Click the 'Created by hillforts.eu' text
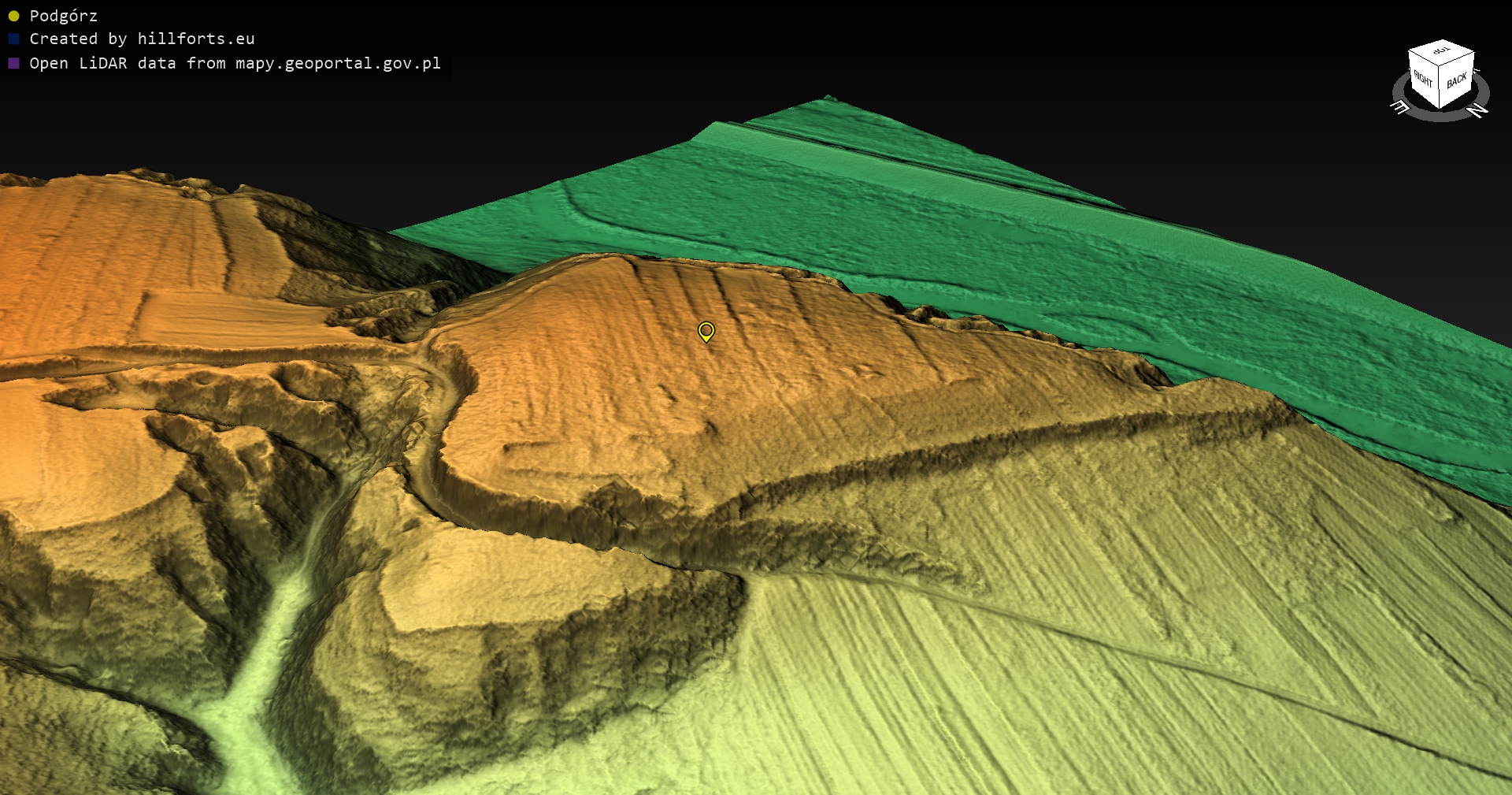This screenshot has width=1512, height=795. pos(142,39)
